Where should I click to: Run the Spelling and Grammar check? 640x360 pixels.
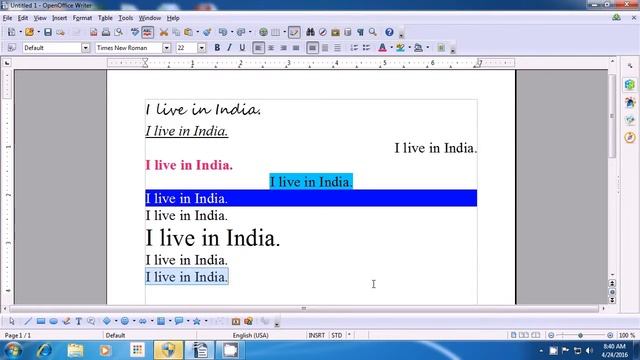pyautogui.click(x=135, y=32)
